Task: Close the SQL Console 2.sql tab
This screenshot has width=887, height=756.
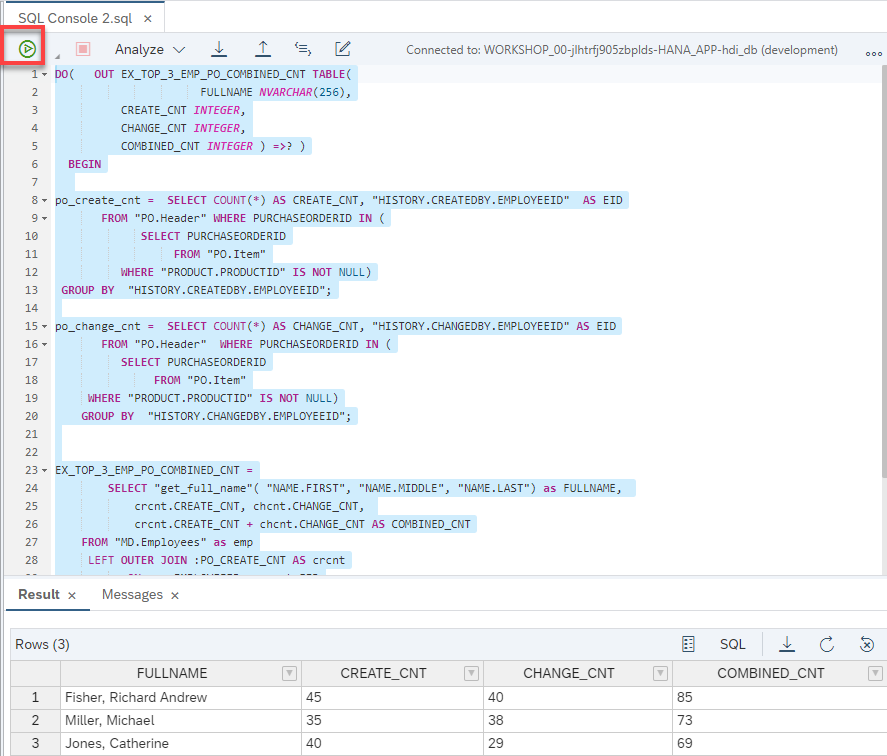Action: tap(148, 19)
